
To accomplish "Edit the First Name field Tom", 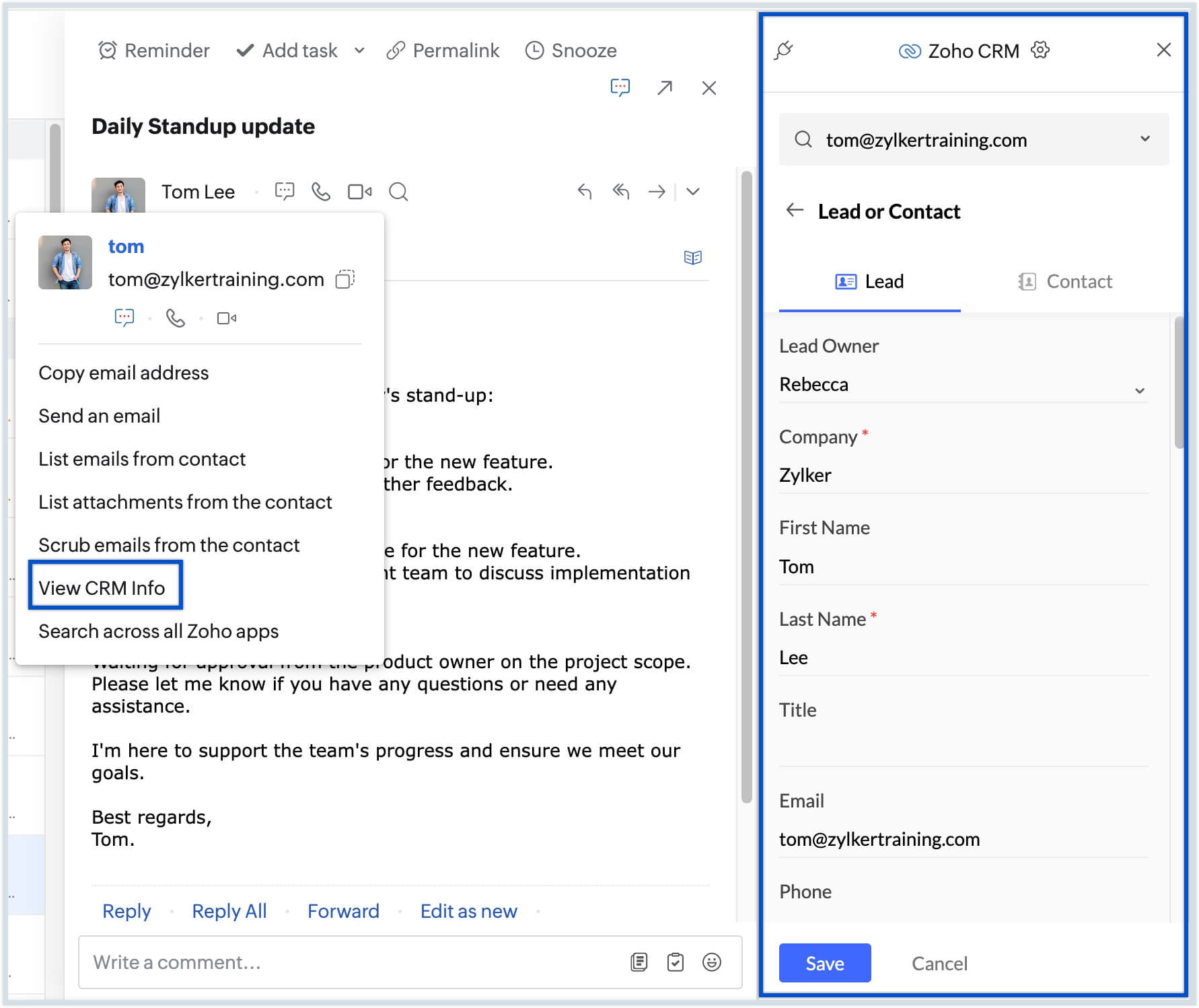I will click(964, 567).
